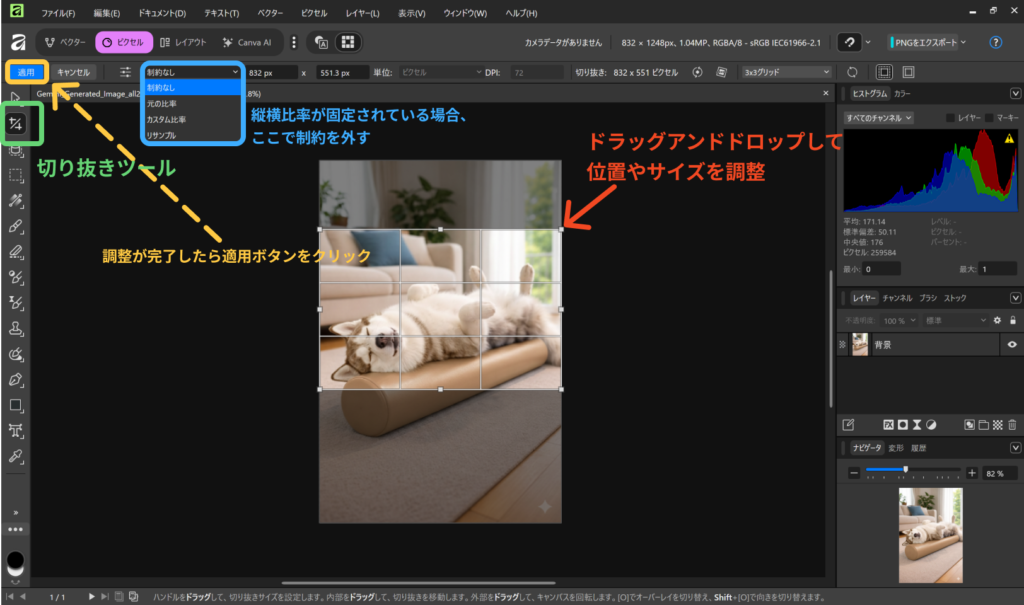The width and height of the screenshot is (1024, 605).
Task: Enable the マーキー checkbox in histogram panel
Action: [x=988, y=118]
